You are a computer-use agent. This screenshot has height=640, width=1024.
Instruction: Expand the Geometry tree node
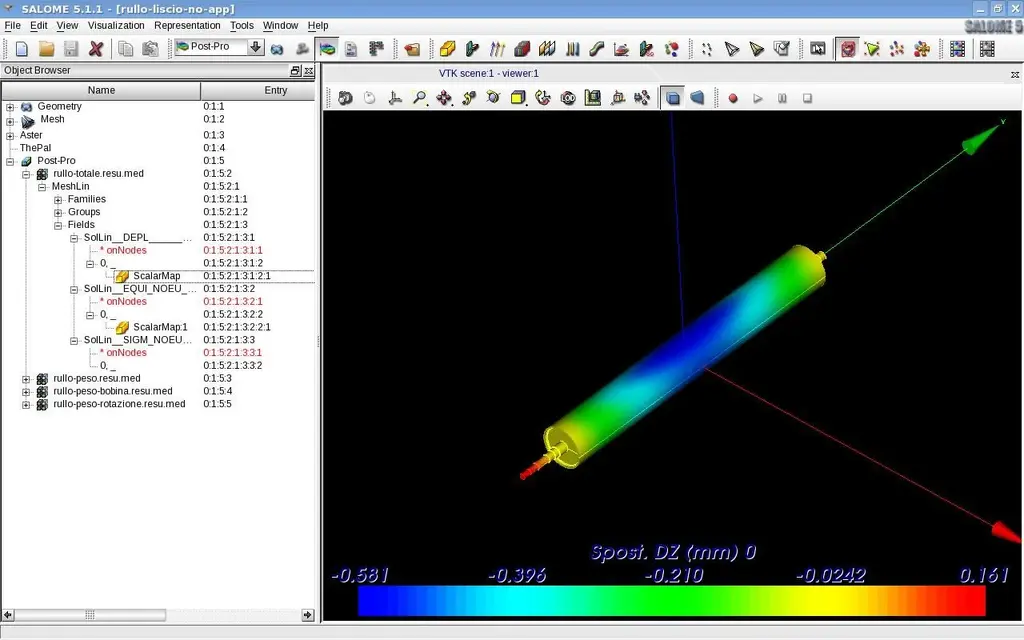pos(10,106)
